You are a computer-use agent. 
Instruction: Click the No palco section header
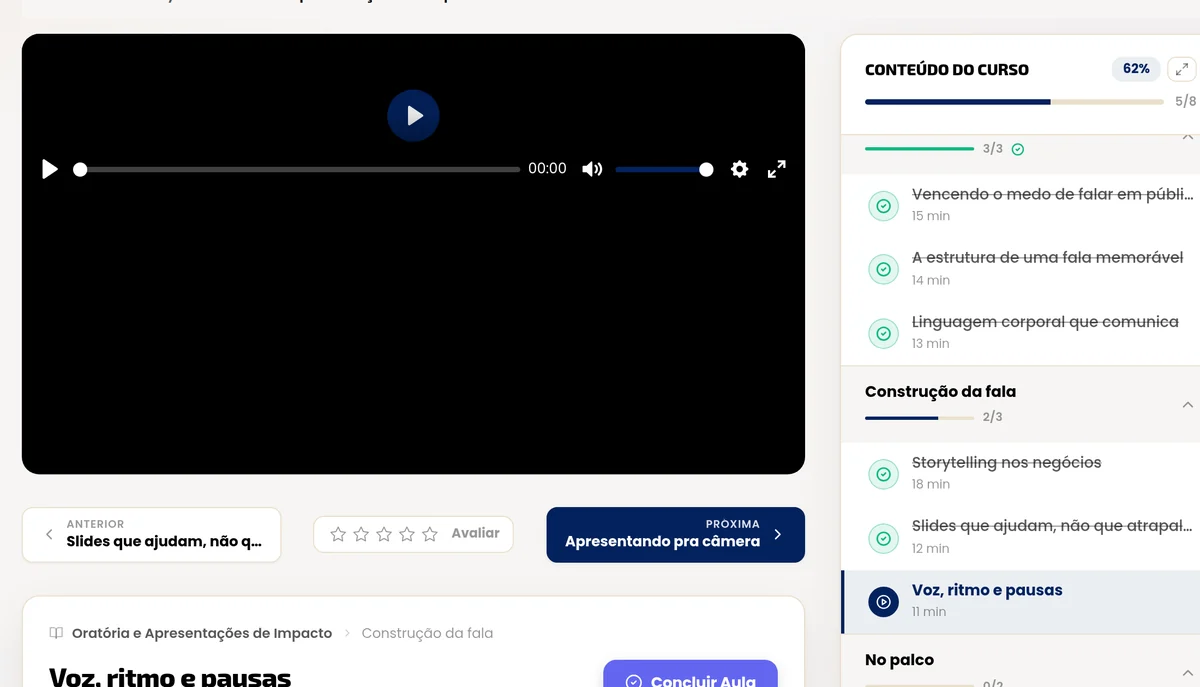(1020, 663)
